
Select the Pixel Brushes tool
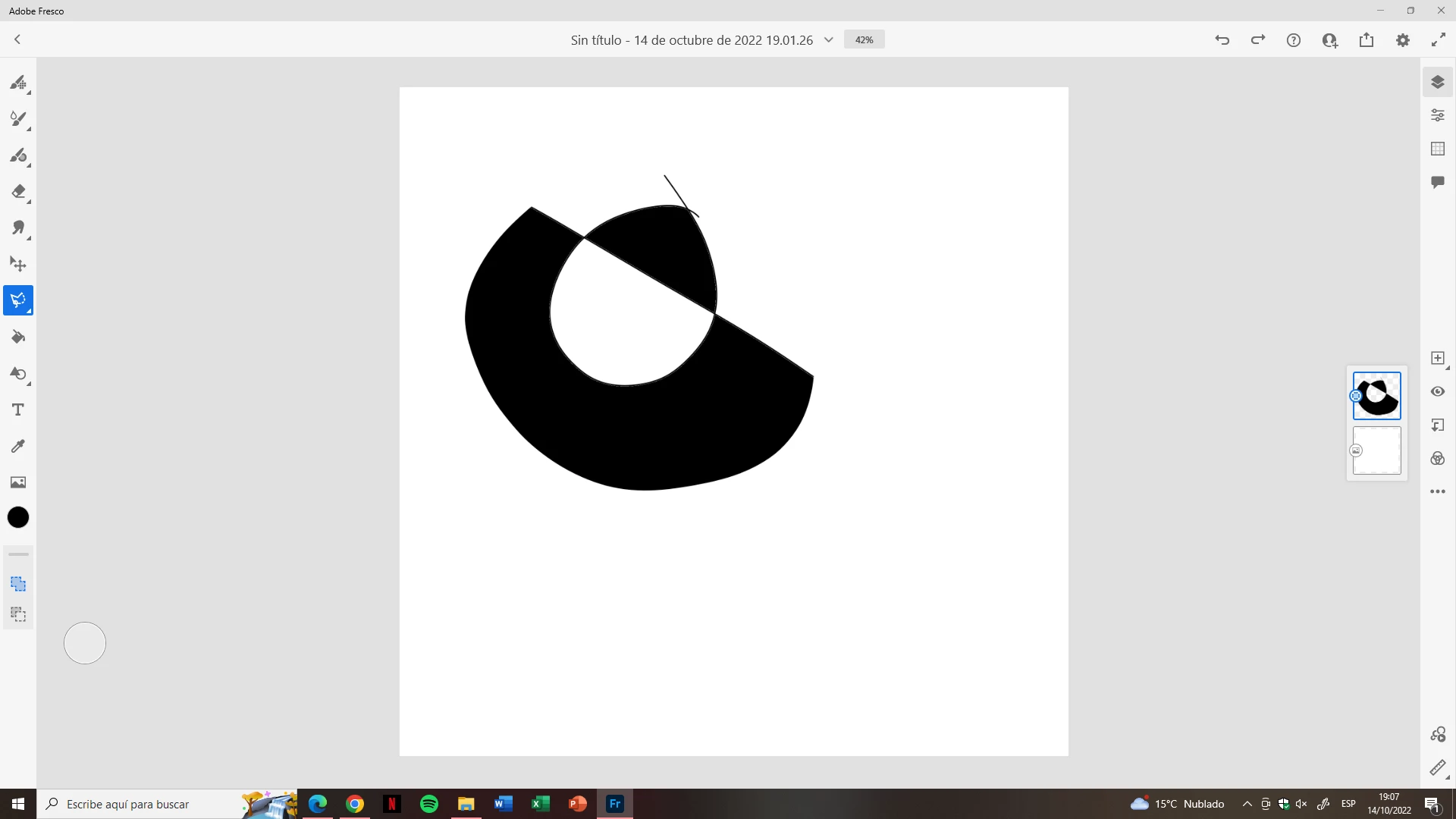click(x=18, y=82)
